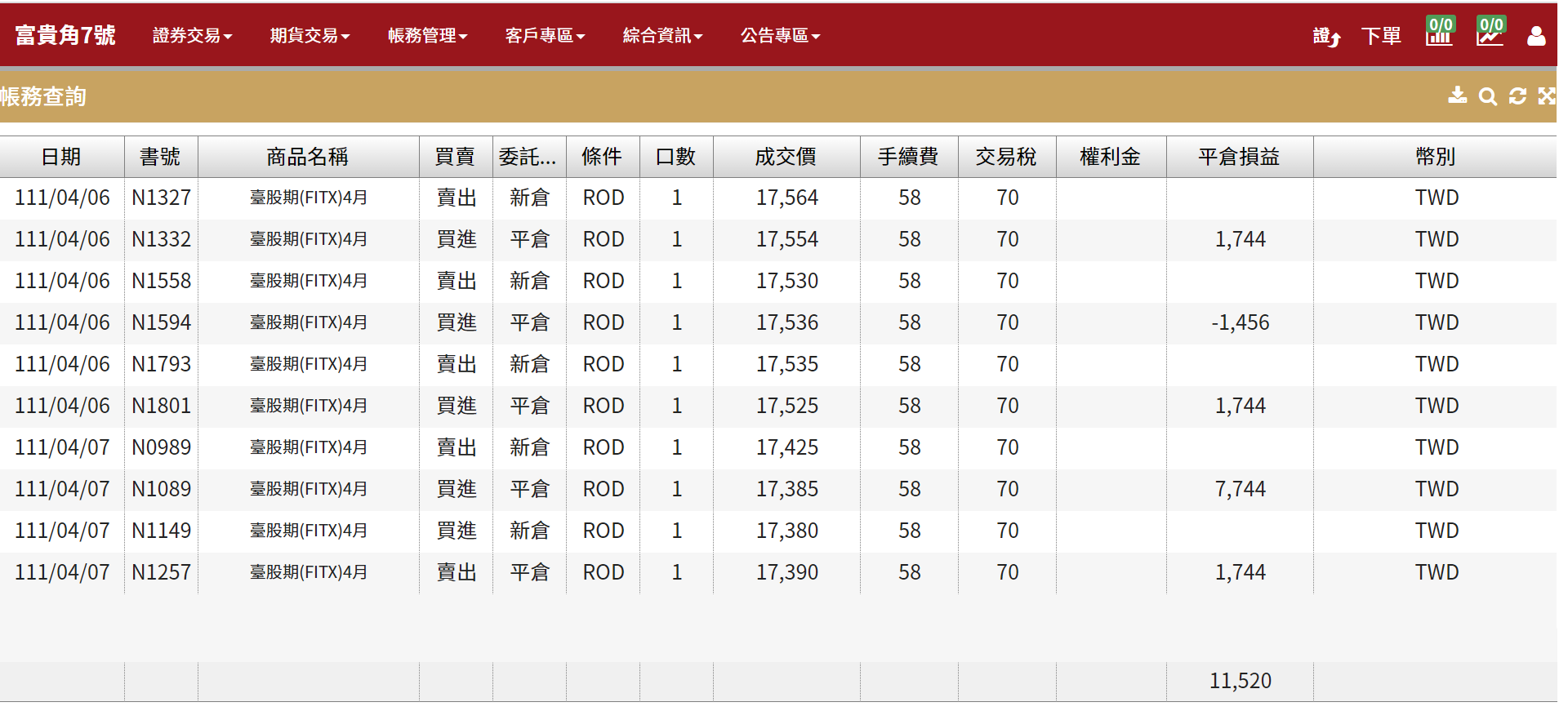Screen dimensions: 1568x720
Task: Click the price 17,385 cell
Action: click(x=786, y=489)
